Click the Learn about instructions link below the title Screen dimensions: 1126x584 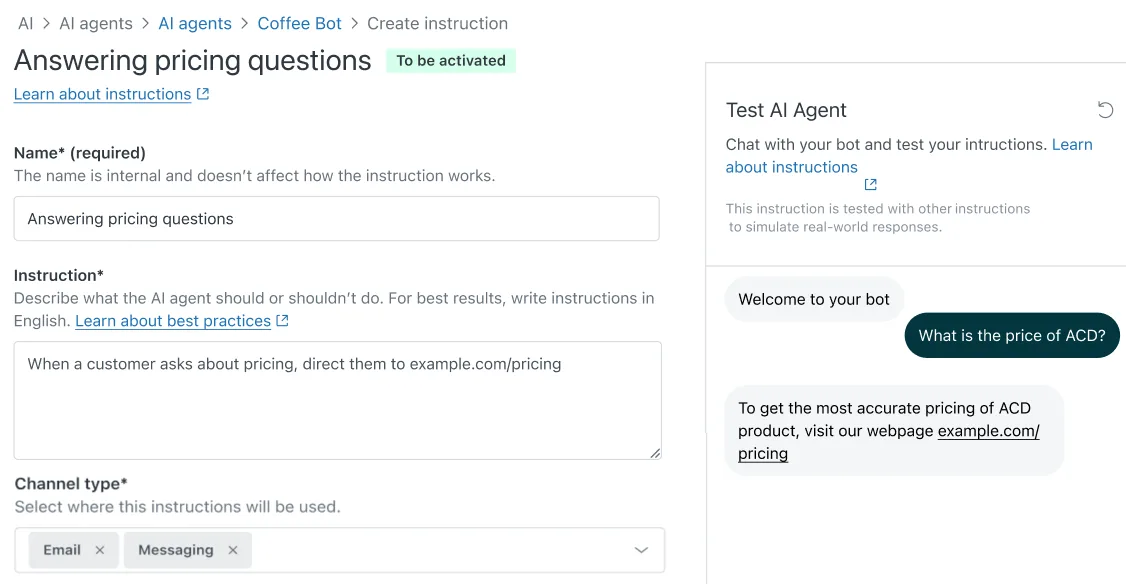[101, 93]
